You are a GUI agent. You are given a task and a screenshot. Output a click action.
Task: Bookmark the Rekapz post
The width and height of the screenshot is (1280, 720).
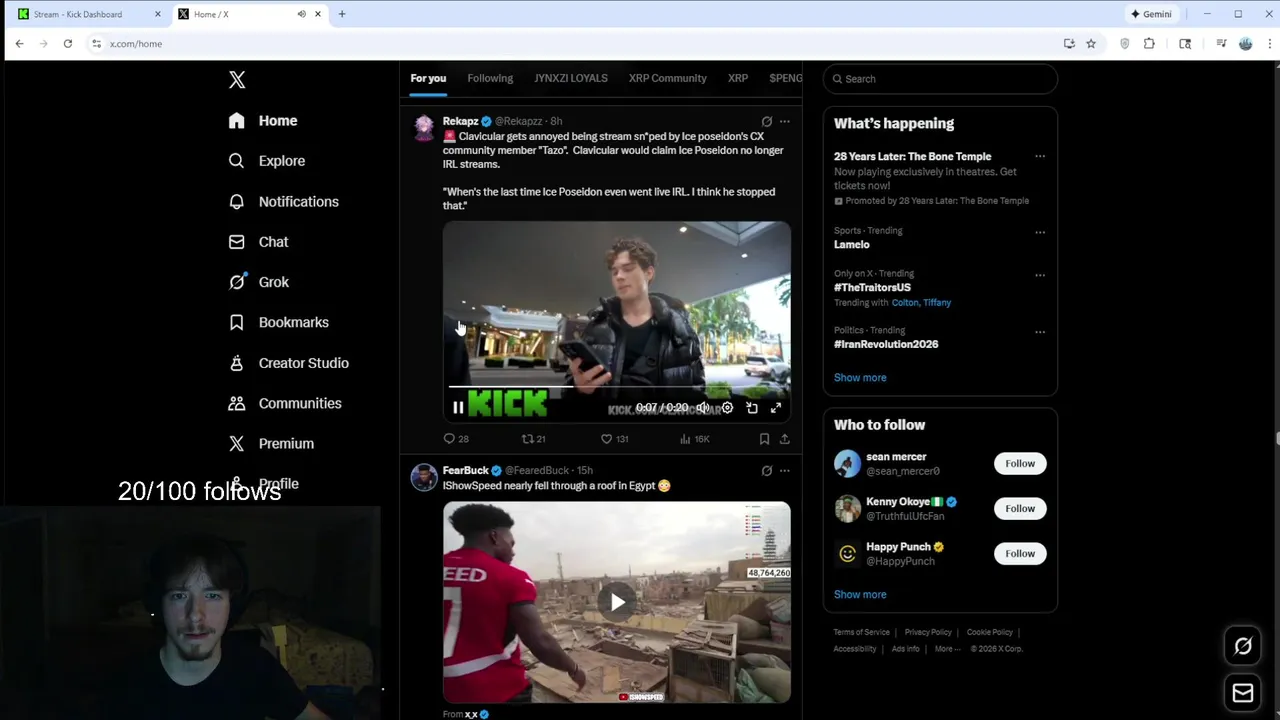click(764, 439)
